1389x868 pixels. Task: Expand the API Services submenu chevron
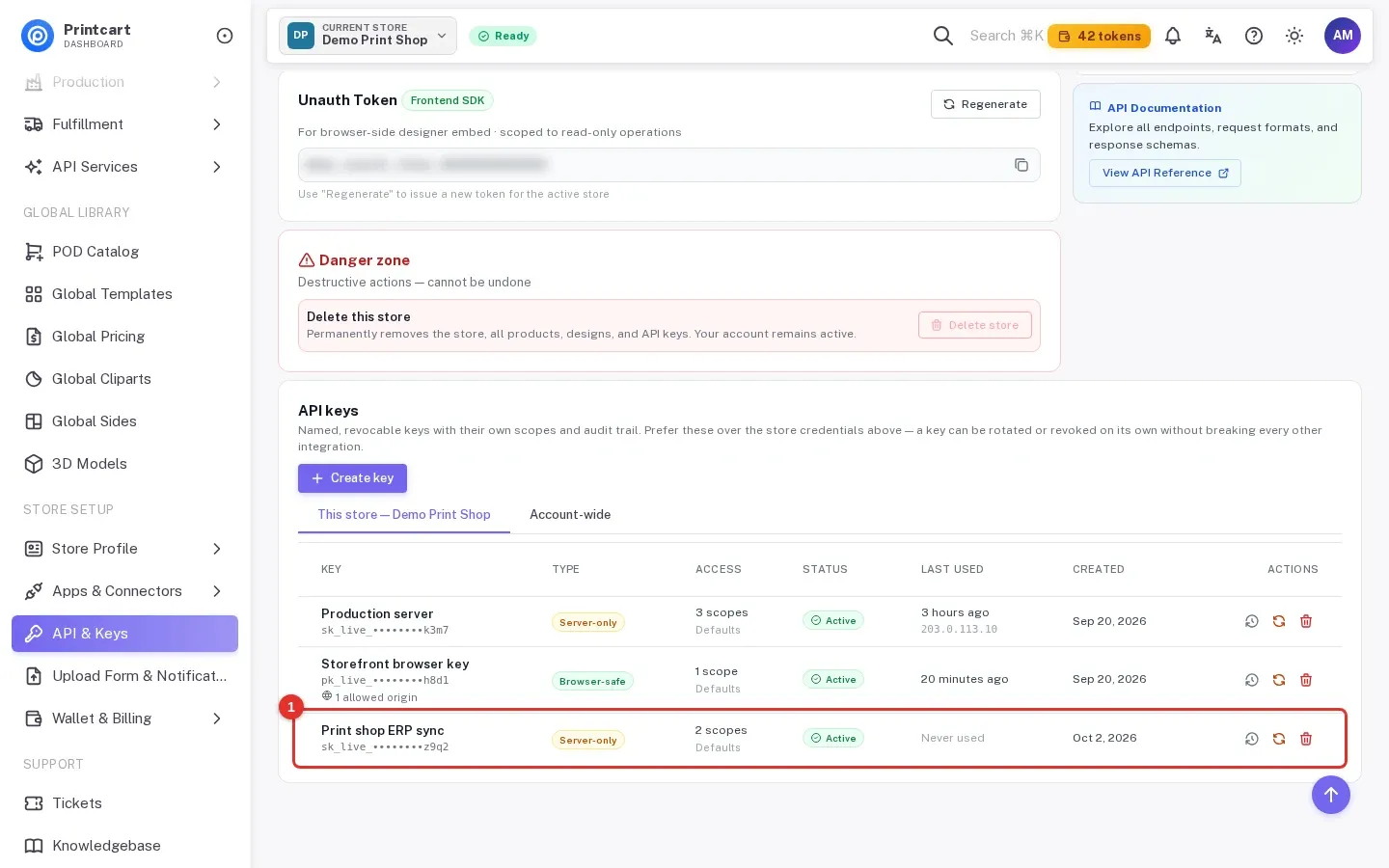(x=217, y=167)
